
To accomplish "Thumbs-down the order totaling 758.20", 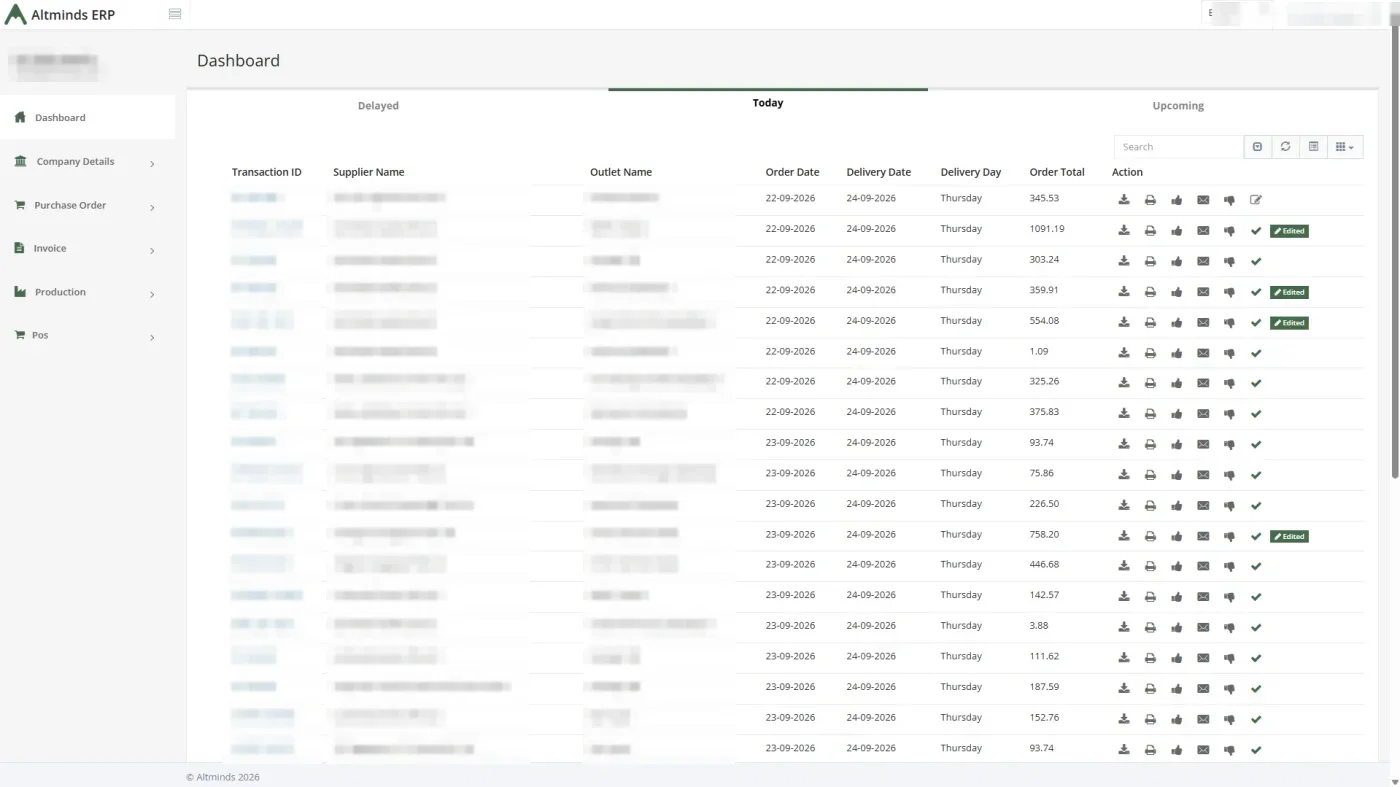I will pyautogui.click(x=1229, y=537).
